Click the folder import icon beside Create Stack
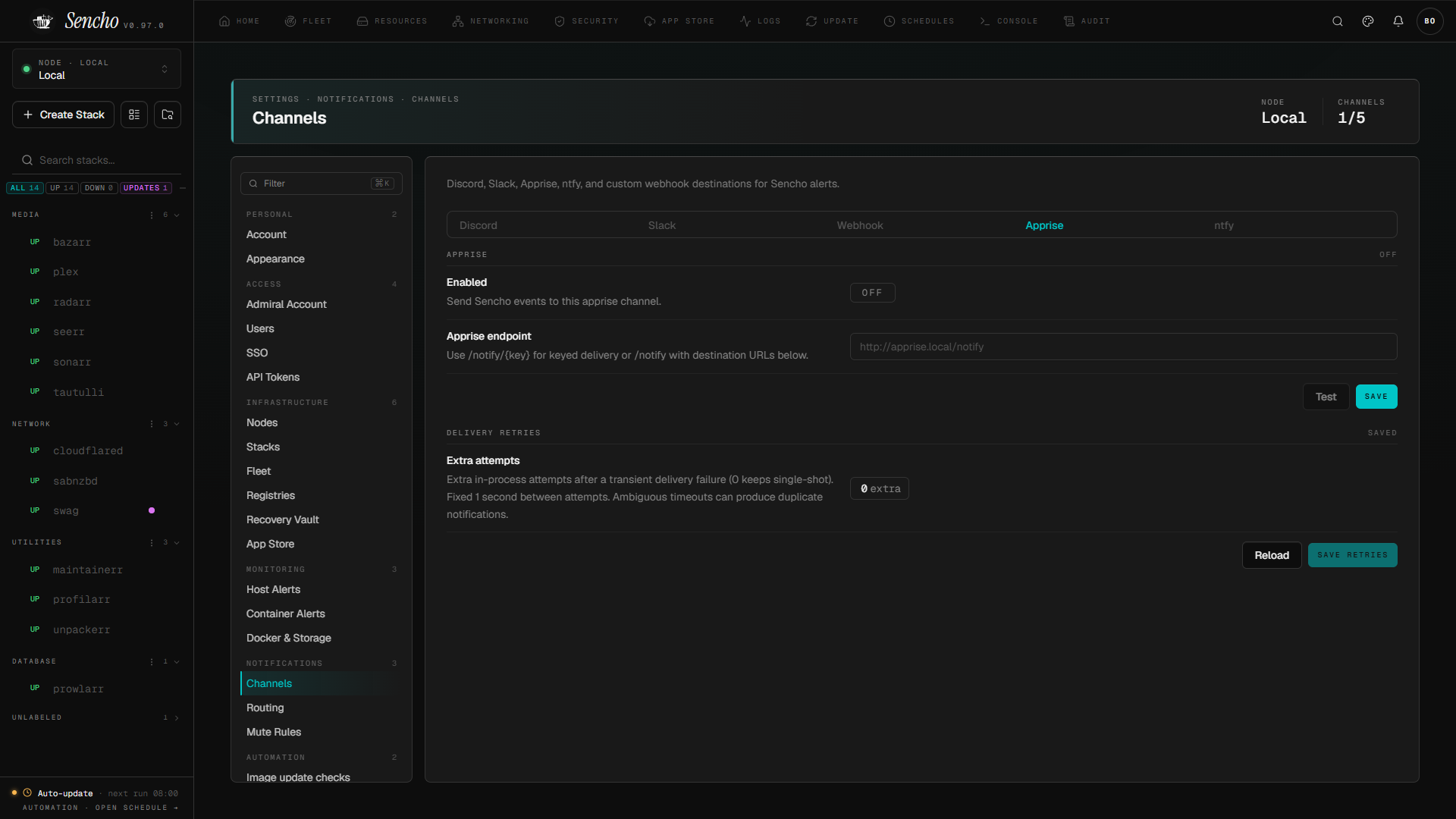Image resolution: width=1456 pixels, height=819 pixels. (x=168, y=115)
